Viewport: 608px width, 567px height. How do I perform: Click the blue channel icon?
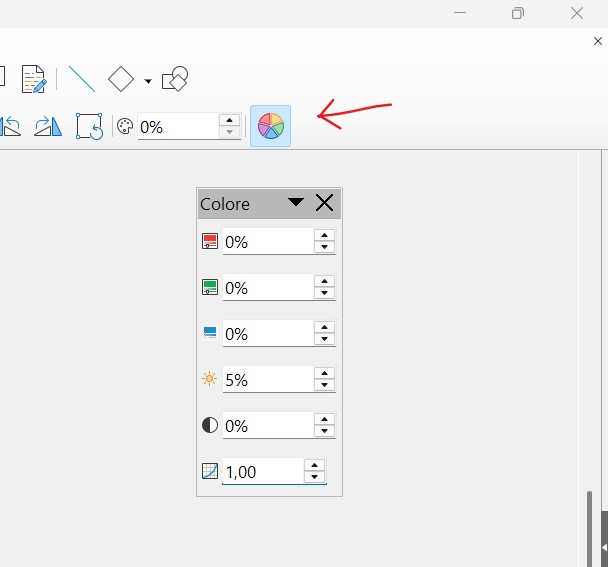[x=210, y=333]
